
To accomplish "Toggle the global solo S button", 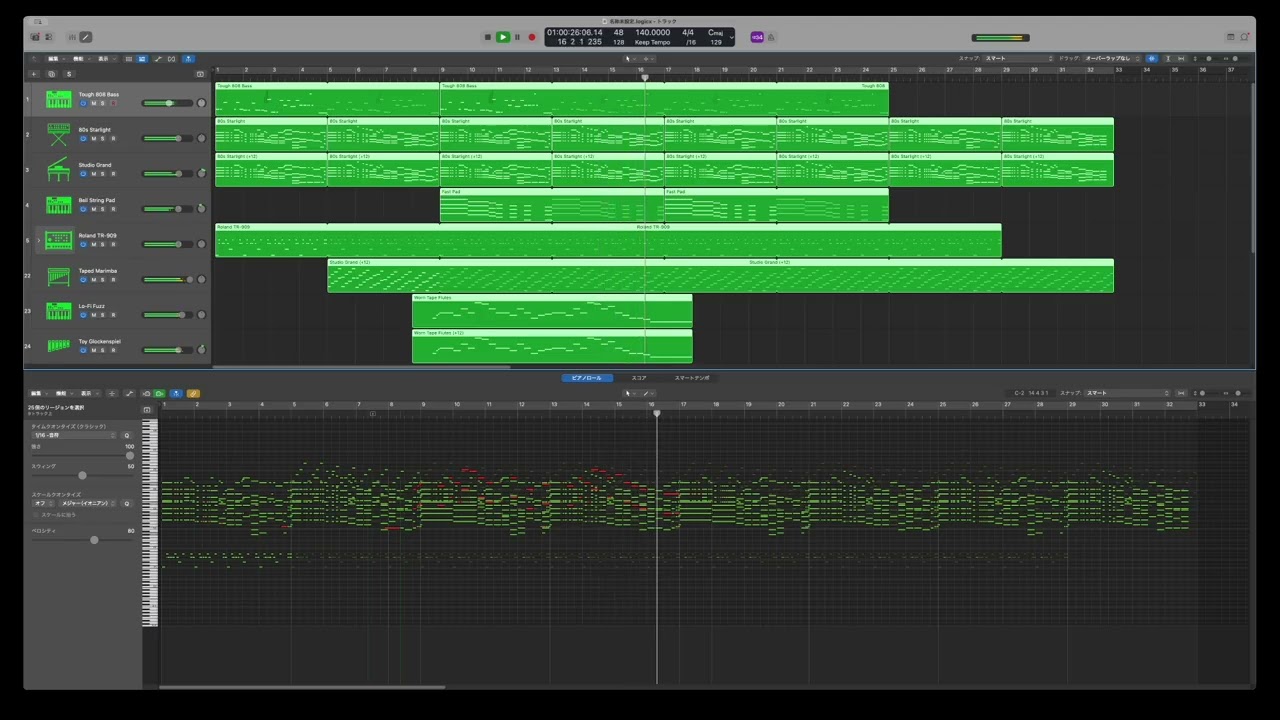I will point(69,74).
